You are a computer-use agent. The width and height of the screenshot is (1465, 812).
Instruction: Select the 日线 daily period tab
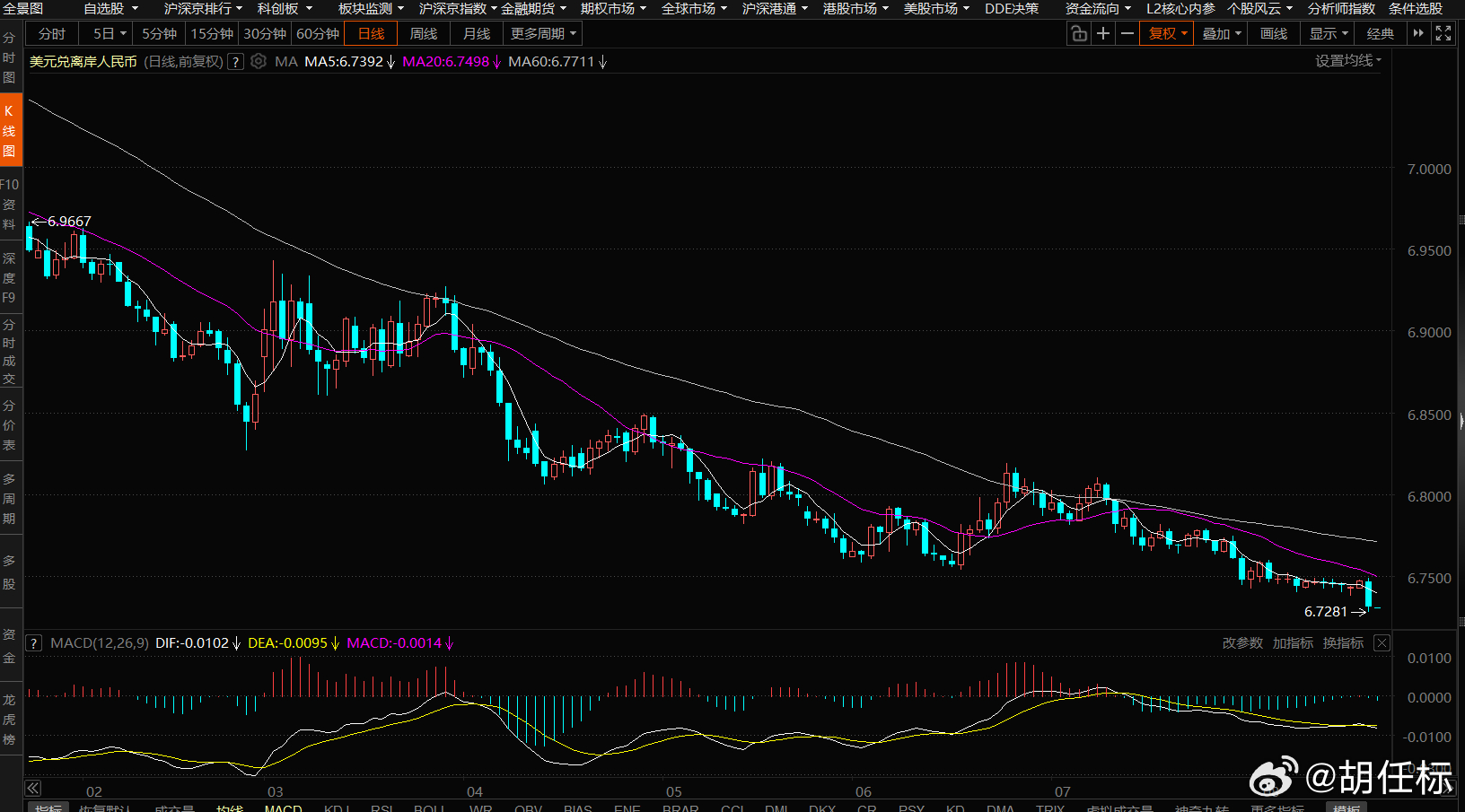click(371, 34)
